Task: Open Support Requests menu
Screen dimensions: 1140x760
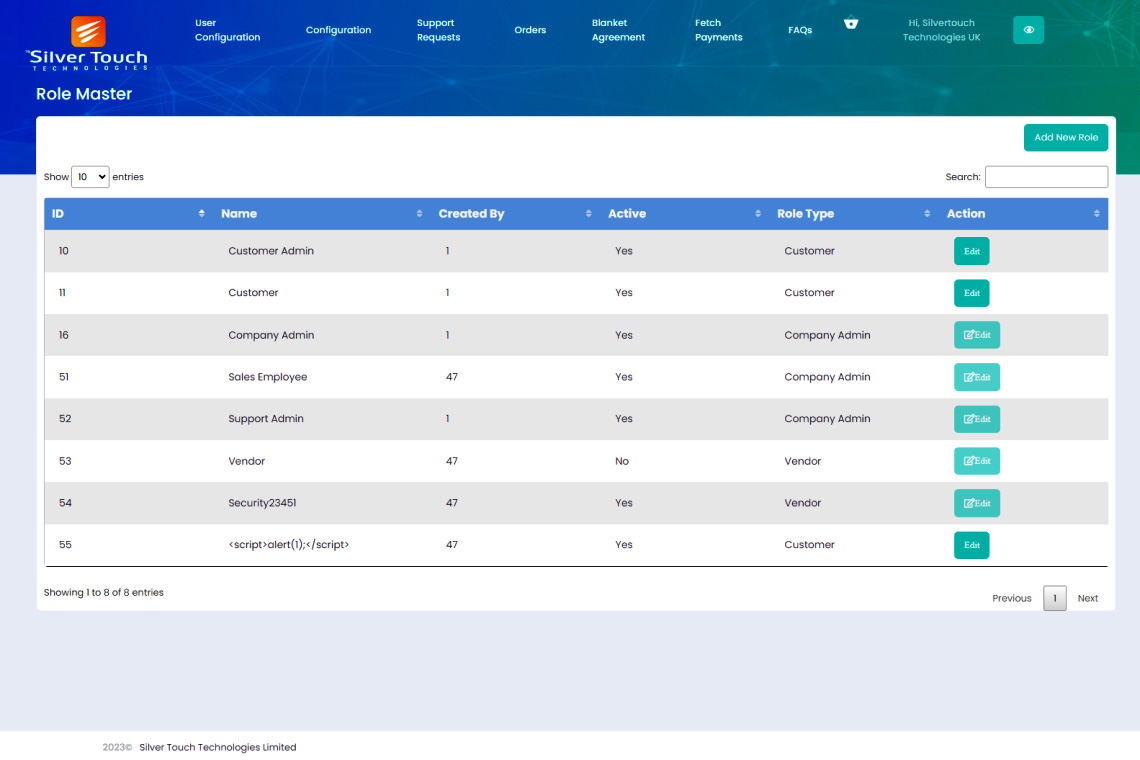Action: 438,30
